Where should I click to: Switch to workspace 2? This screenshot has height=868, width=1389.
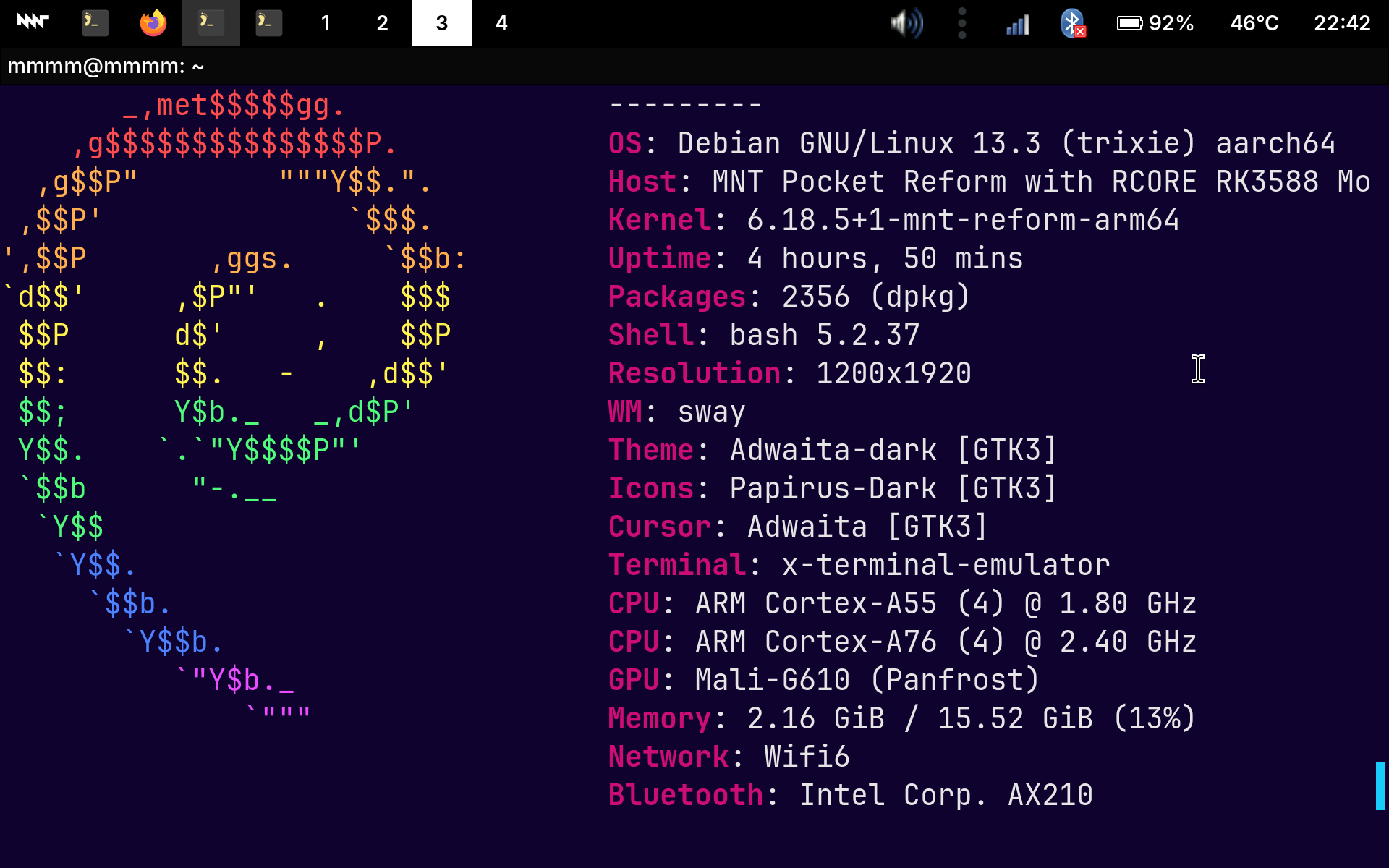click(383, 23)
